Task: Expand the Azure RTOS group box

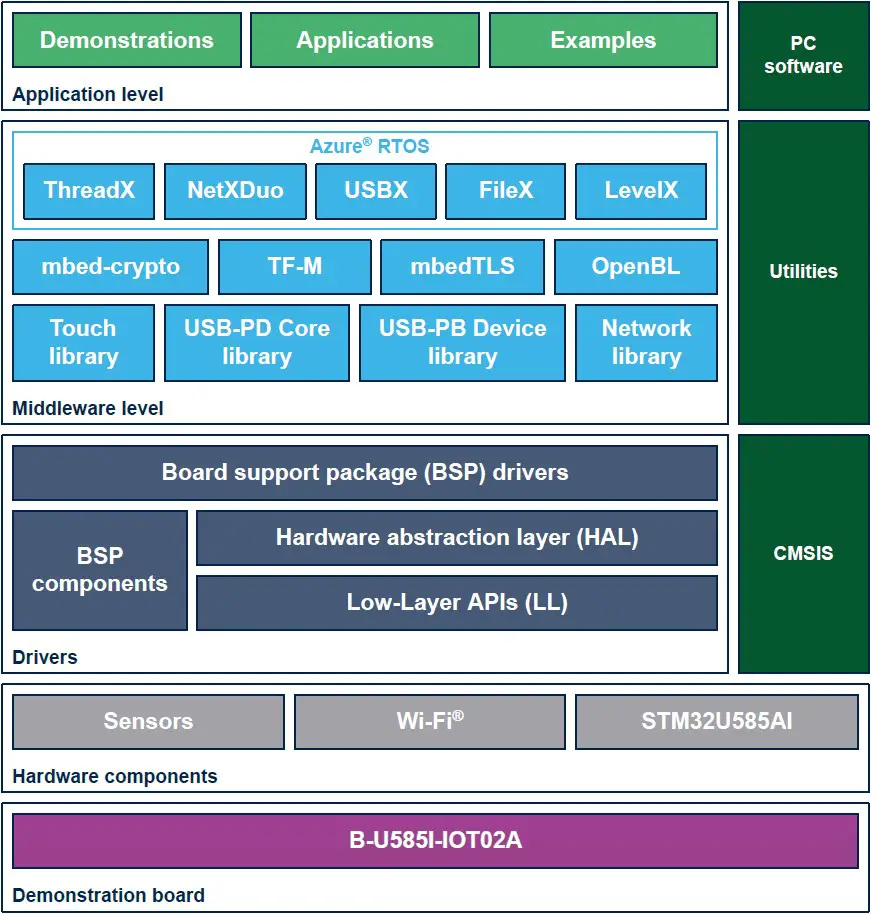Action: pos(370,145)
